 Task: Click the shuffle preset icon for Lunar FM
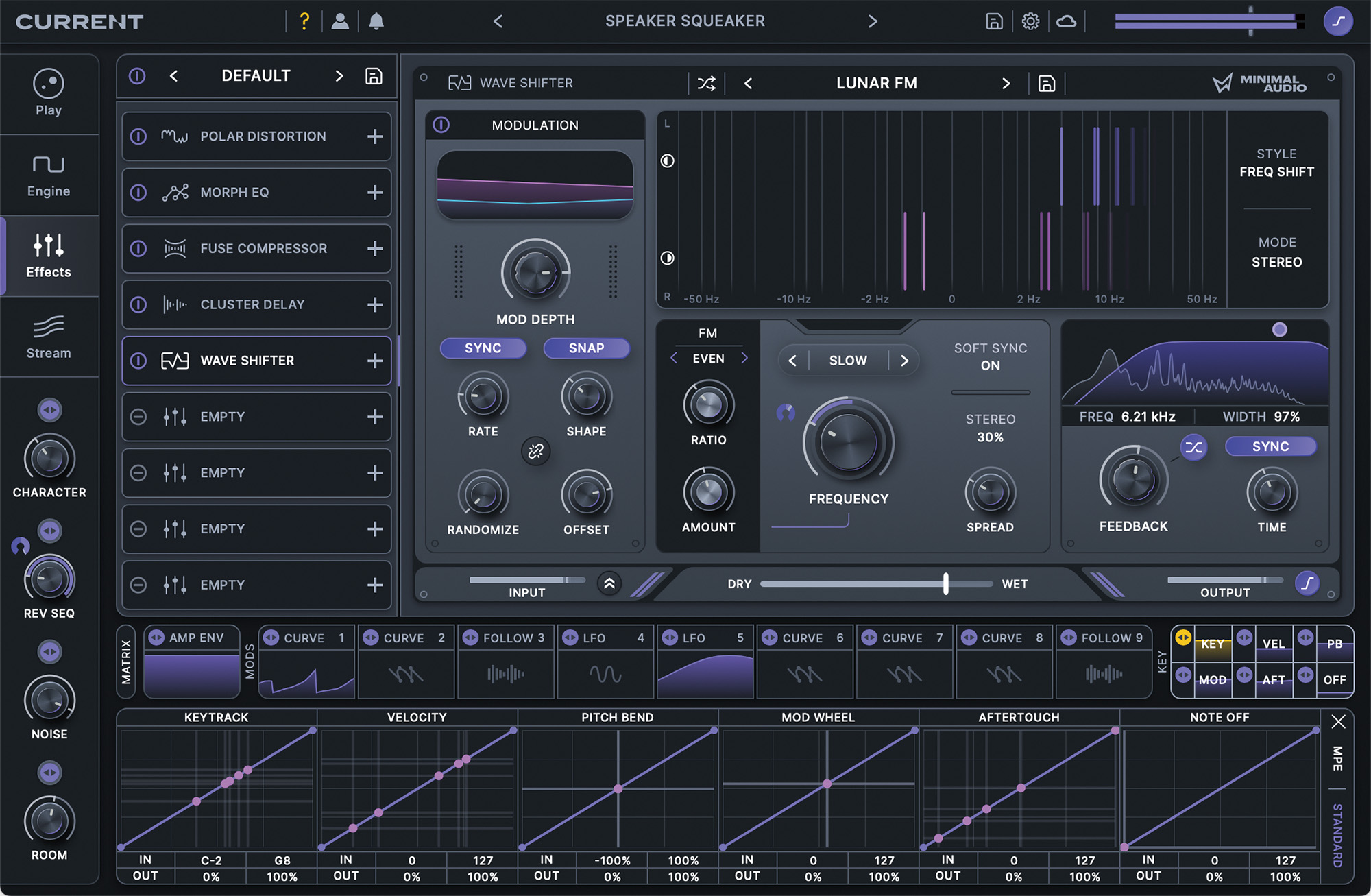click(707, 83)
